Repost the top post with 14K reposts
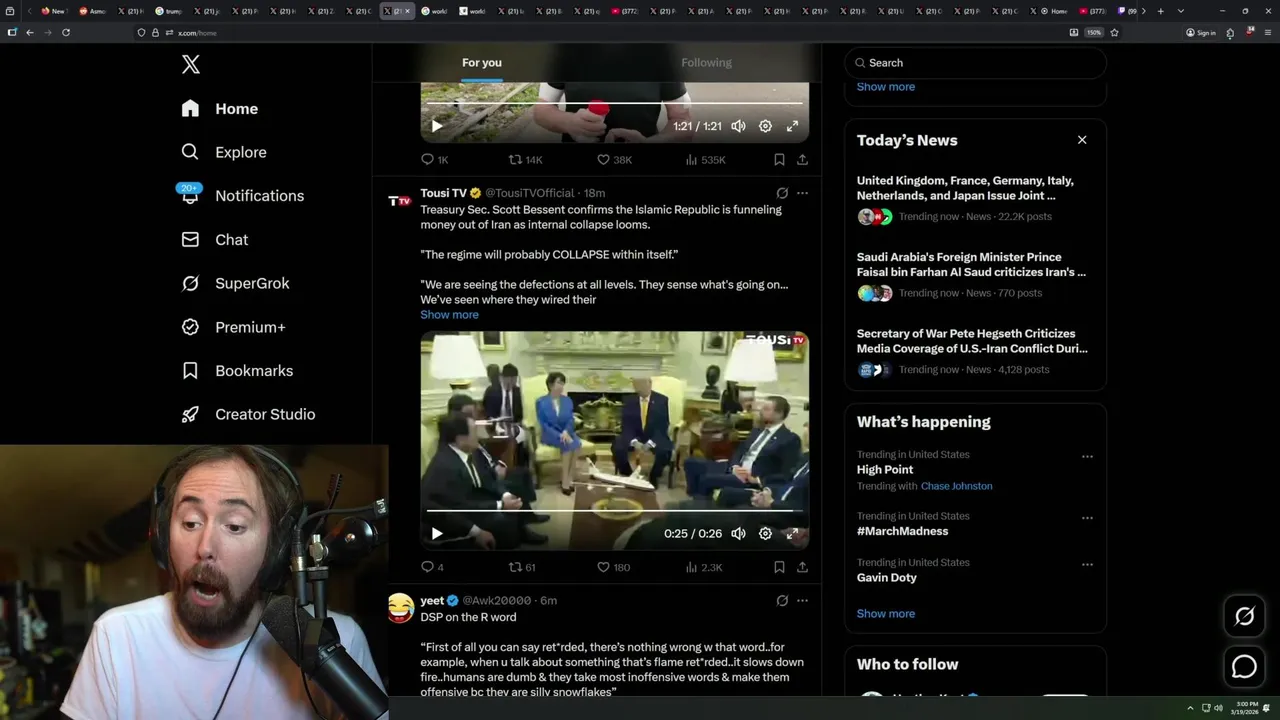The height and width of the screenshot is (720, 1280). (x=525, y=160)
